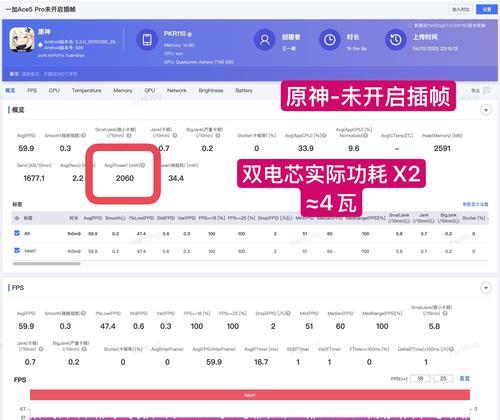Click the blue settings button at top right
The width and height of the screenshot is (500, 420).
coord(487,9)
